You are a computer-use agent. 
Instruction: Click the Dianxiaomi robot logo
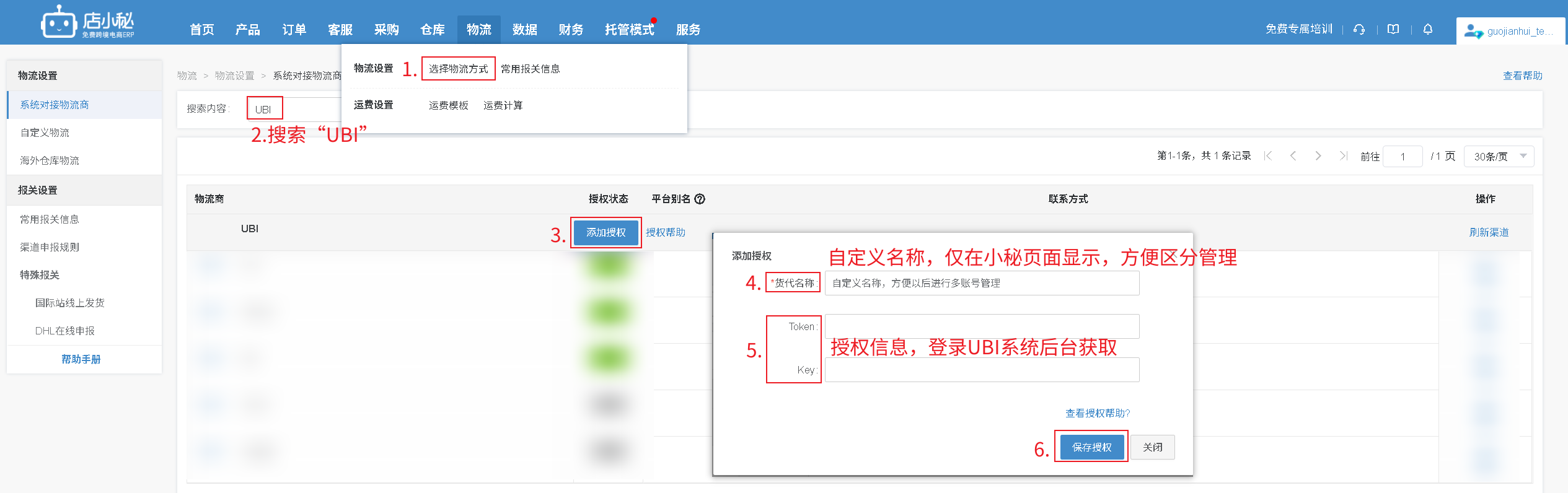59,23
